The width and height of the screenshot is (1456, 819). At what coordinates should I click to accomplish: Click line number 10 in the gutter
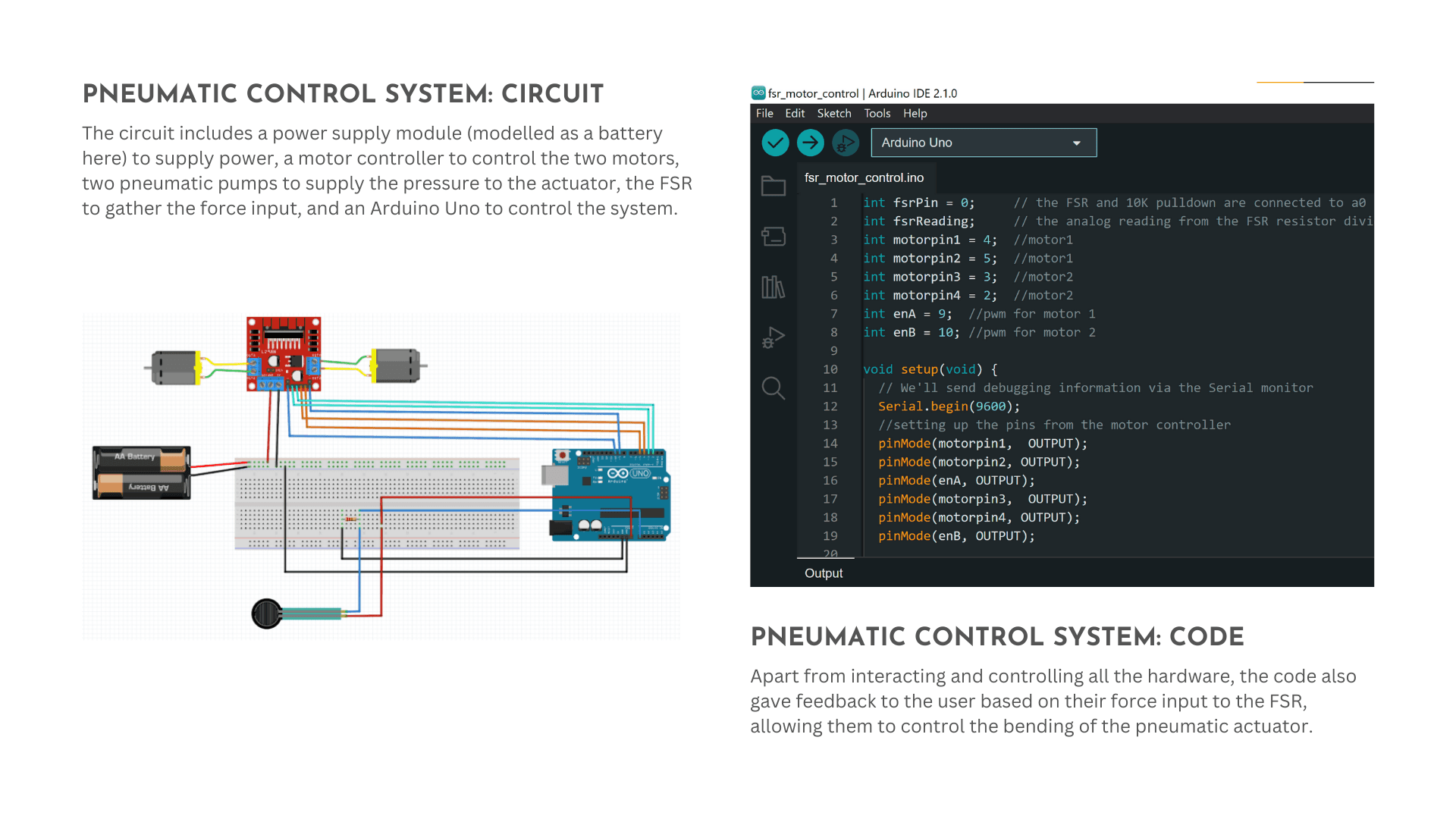tap(830, 369)
